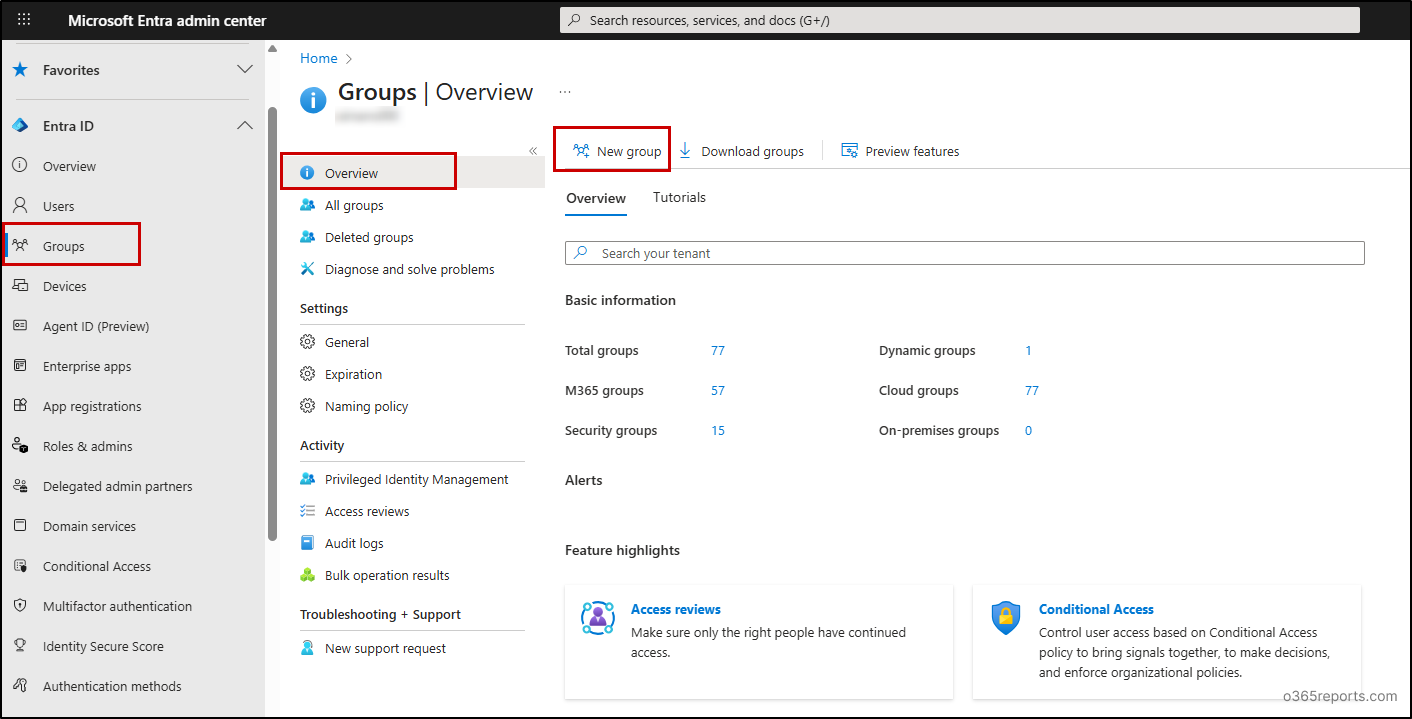Click the Access reviews checklist icon
Screen dimensions: 1412x719
click(308, 511)
